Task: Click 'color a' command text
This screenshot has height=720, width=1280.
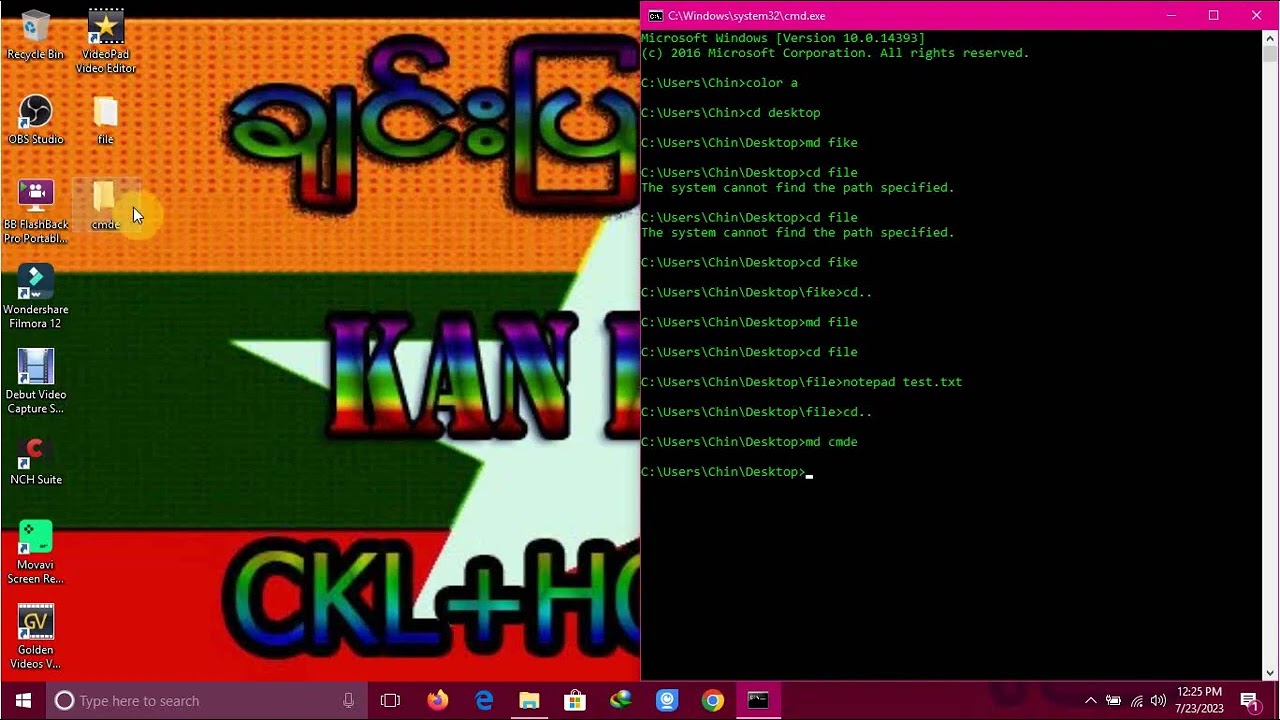Action: point(774,83)
